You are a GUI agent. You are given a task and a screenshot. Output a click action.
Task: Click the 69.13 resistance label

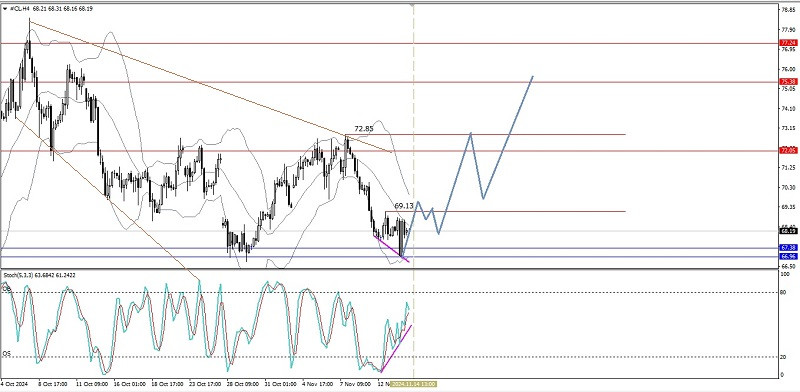pos(404,205)
